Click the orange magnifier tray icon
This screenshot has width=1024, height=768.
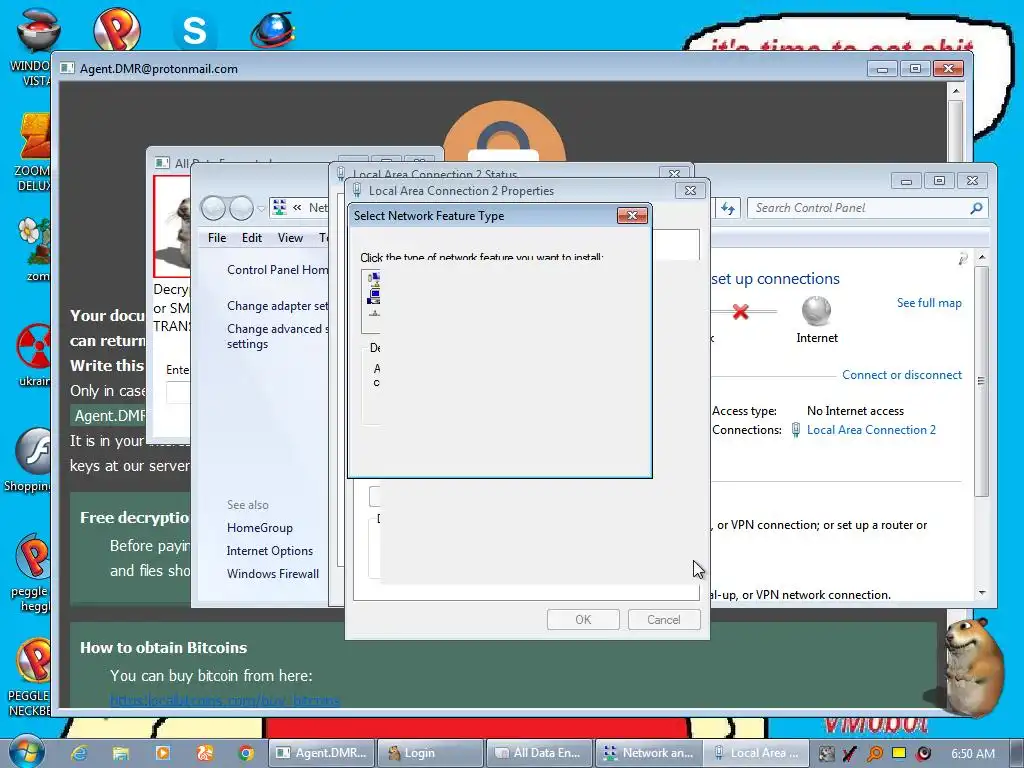(874, 754)
